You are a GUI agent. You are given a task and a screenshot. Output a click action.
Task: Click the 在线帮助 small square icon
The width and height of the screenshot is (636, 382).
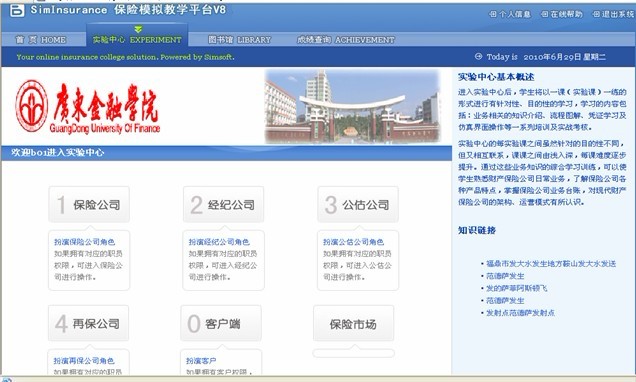[545, 14]
